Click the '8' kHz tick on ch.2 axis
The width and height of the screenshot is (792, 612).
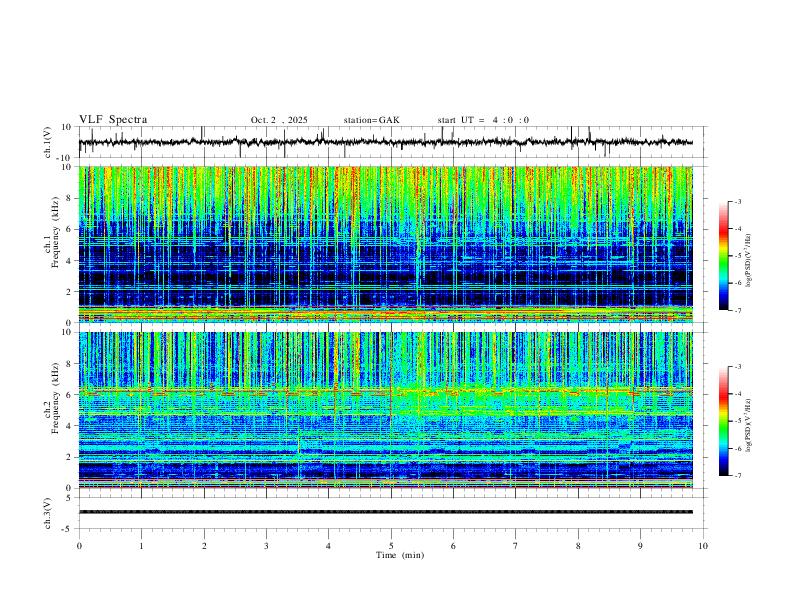pyautogui.click(x=69, y=364)
